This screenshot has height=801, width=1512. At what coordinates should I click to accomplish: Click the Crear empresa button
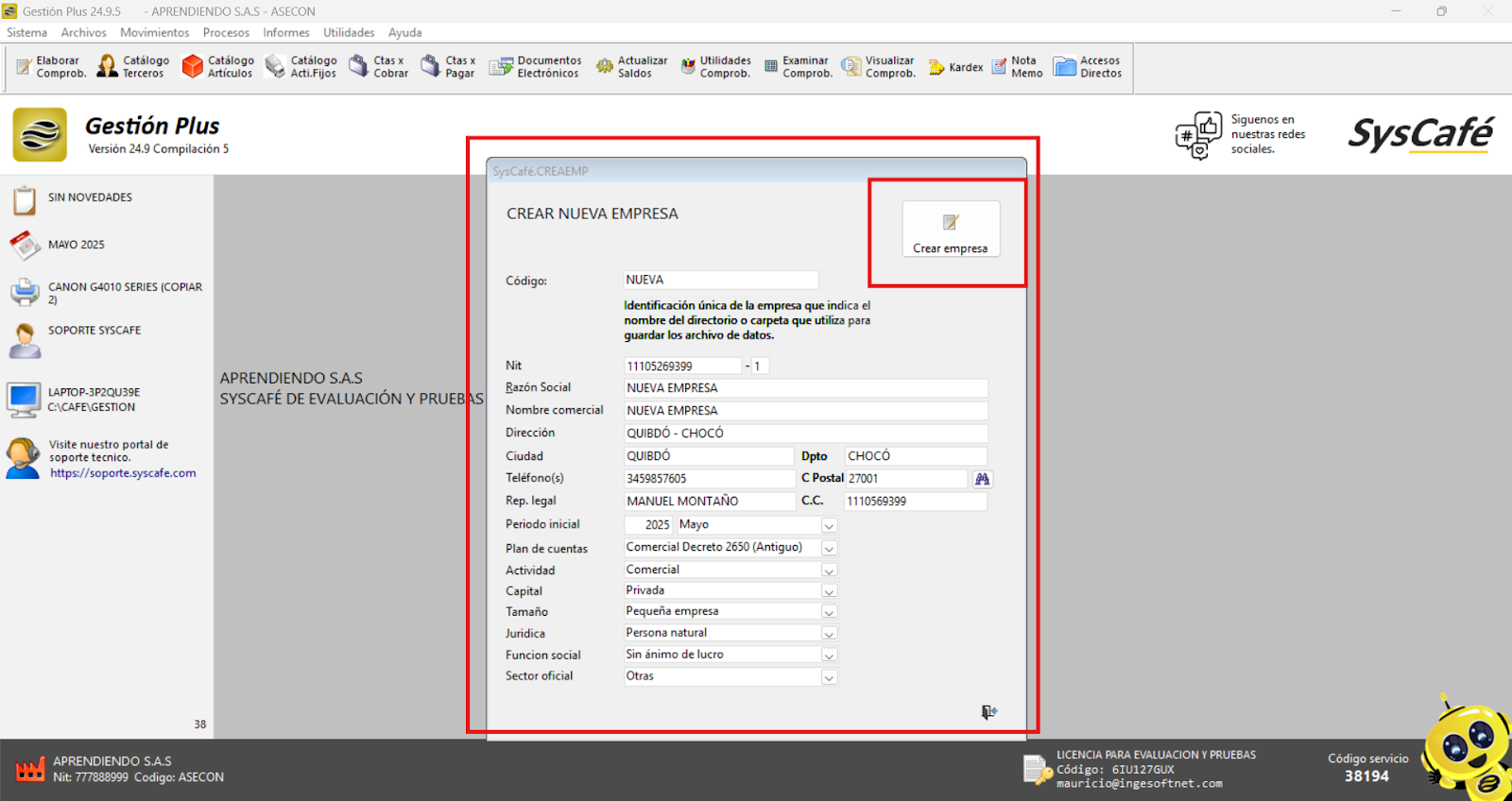coord(950,230)
